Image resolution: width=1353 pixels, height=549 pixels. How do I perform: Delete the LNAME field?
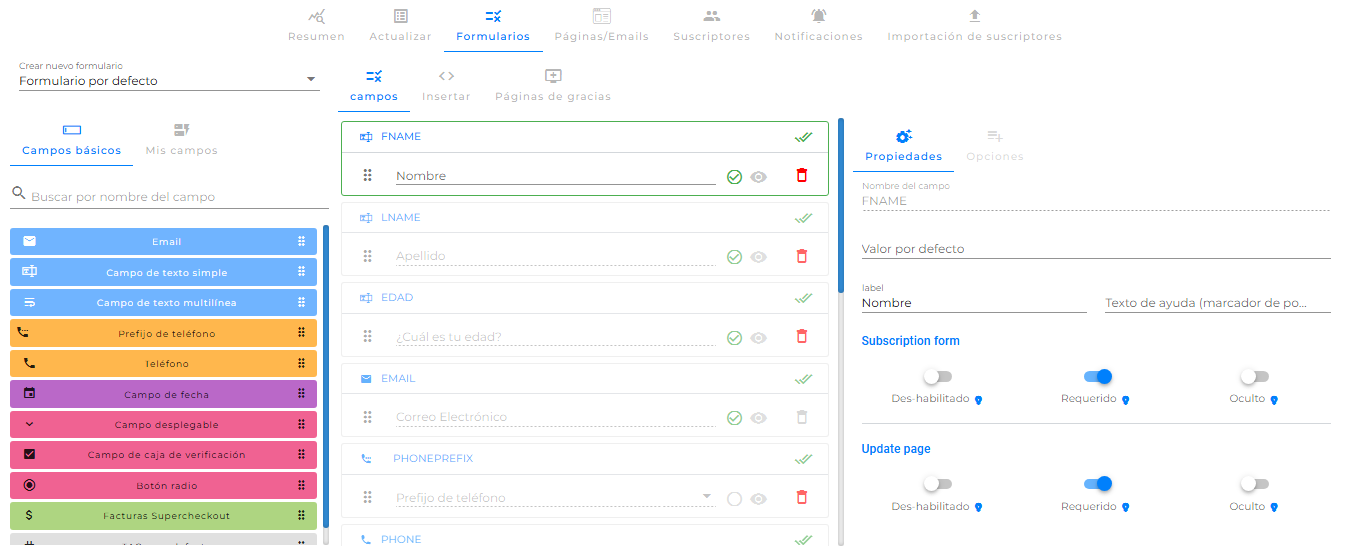801,256
